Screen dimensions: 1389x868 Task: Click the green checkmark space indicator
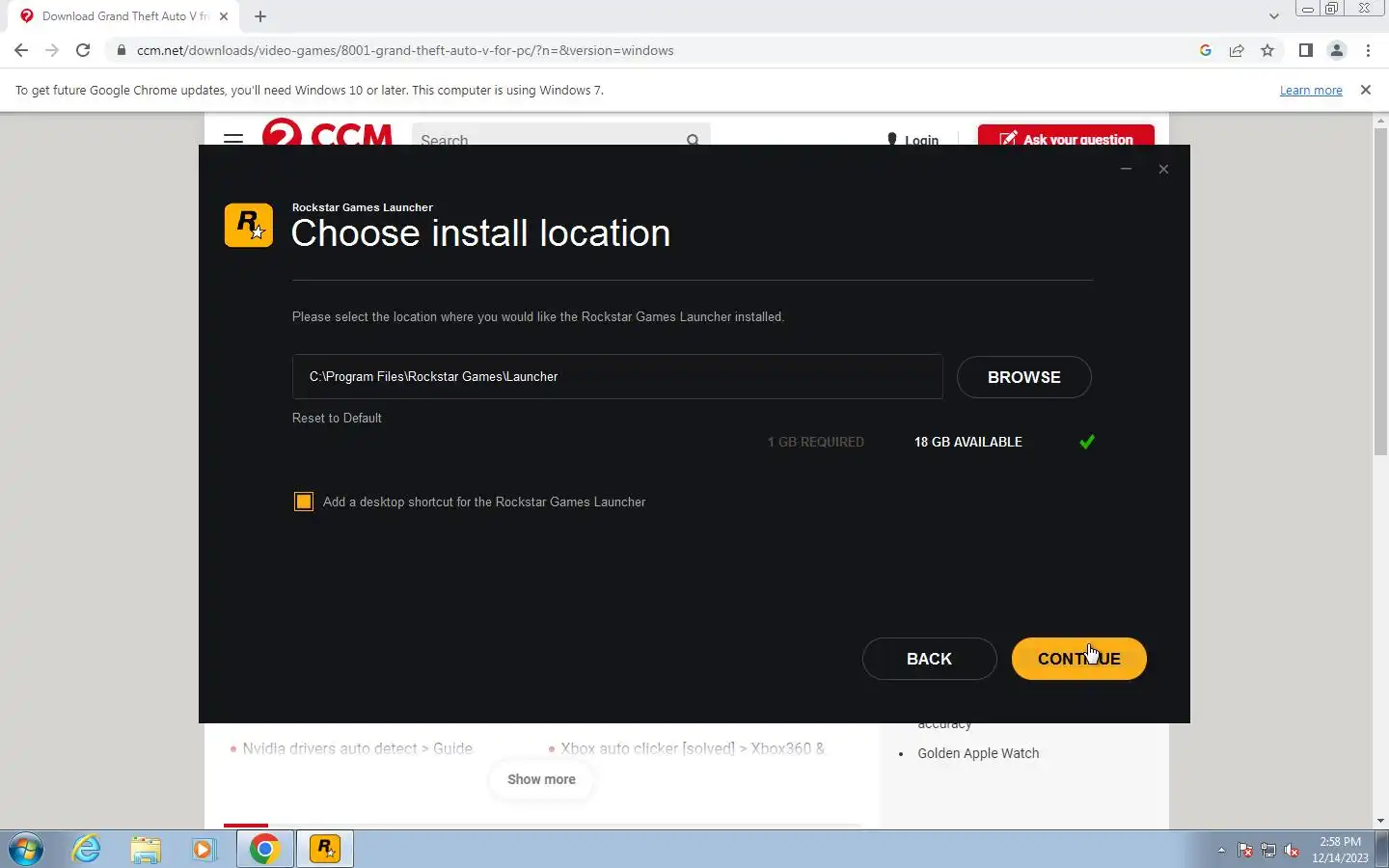[x=1087, y=442]
